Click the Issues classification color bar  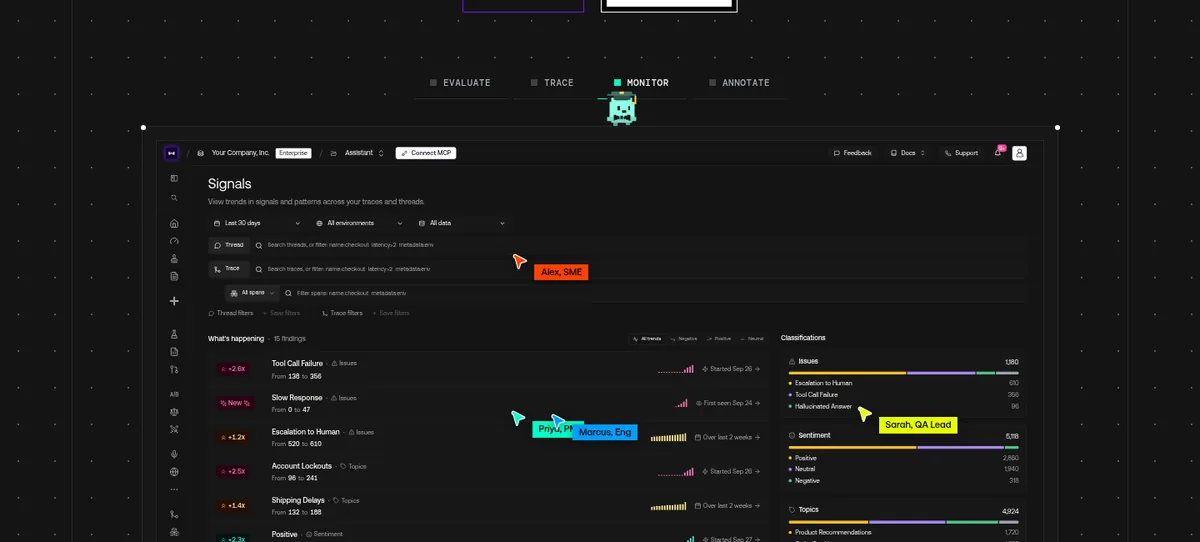click(903, 373)
